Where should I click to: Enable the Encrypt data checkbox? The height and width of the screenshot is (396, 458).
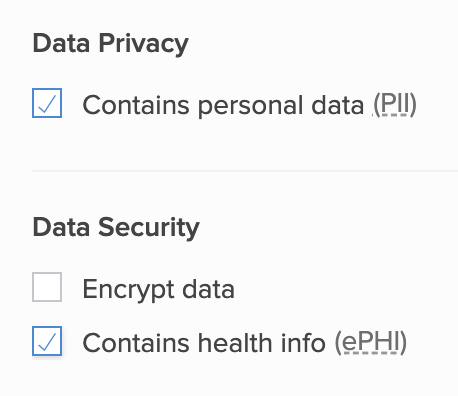(47, 287)
